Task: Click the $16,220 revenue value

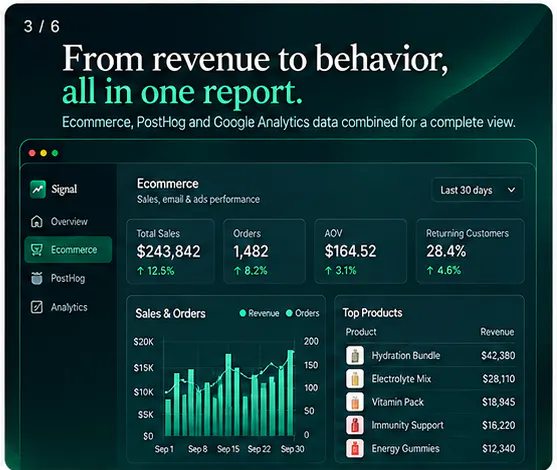Action: (x=498, y=425)
